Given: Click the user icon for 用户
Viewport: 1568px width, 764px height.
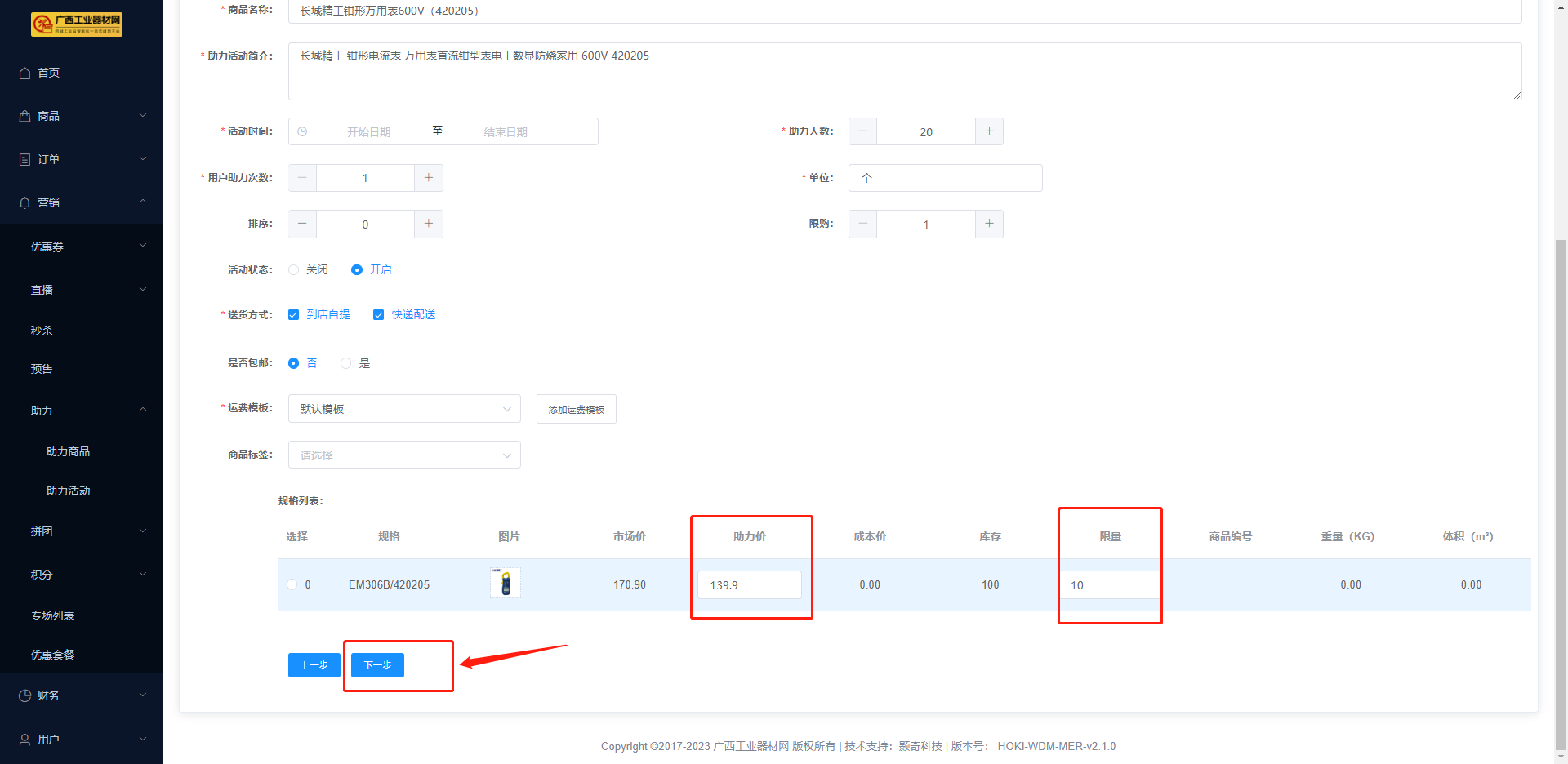Looking at the screenshot, I should tap(24, 740).
